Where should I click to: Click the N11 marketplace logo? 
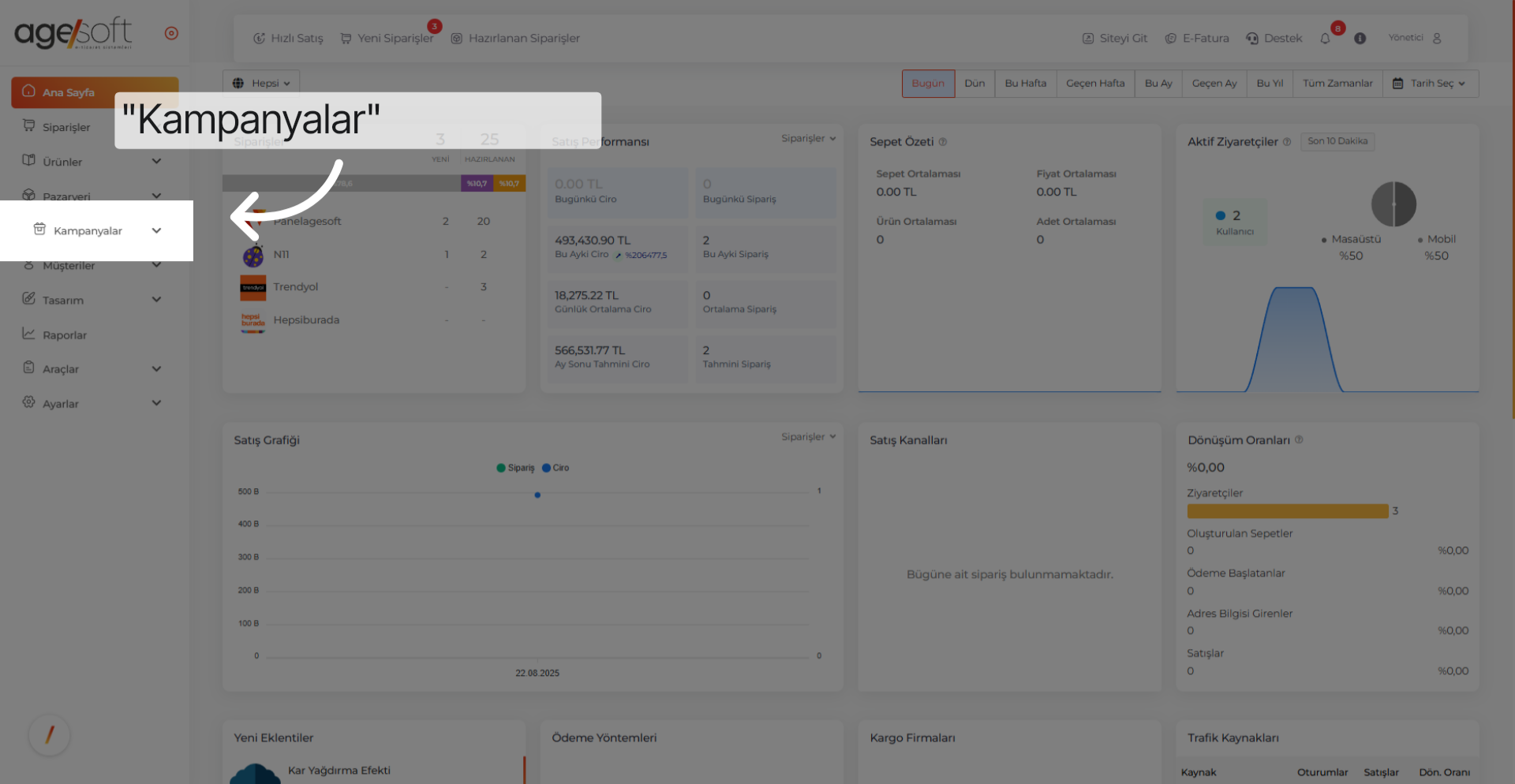click(253, 256)
